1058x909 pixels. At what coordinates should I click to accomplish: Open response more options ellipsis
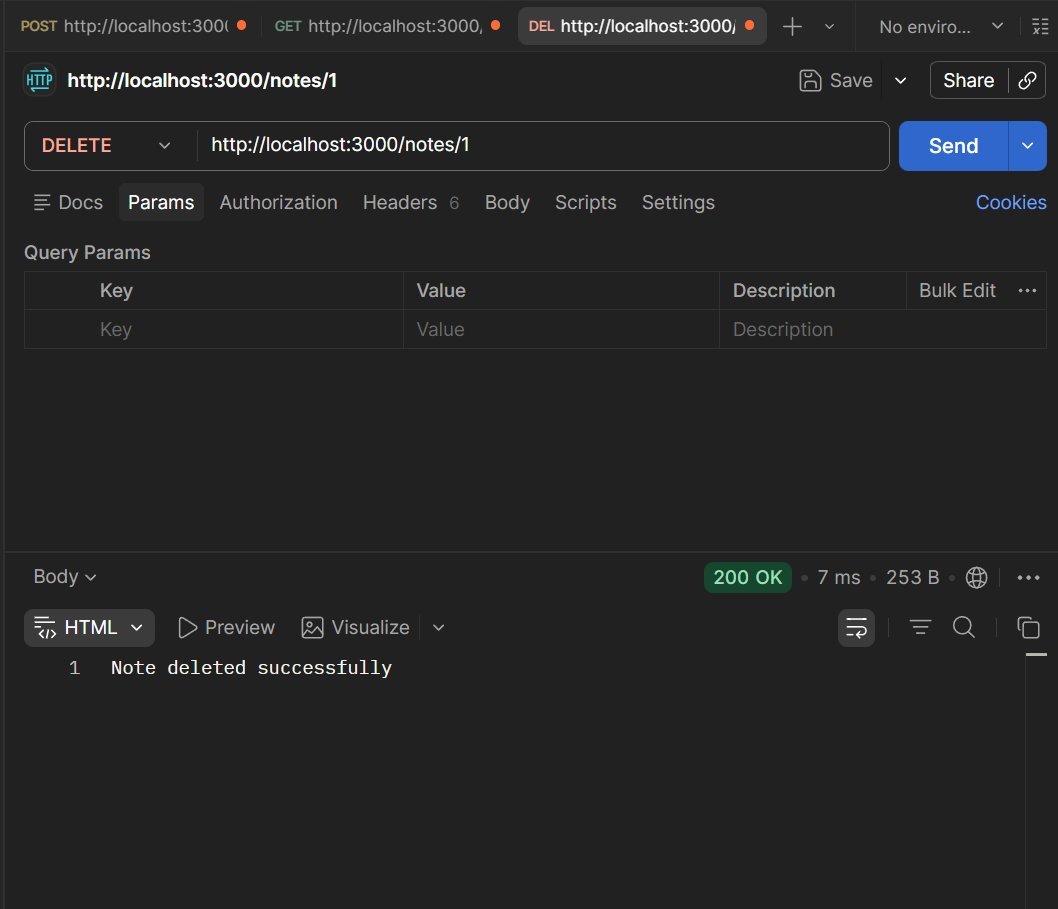pyautogui.click(x=1028, y=578)
